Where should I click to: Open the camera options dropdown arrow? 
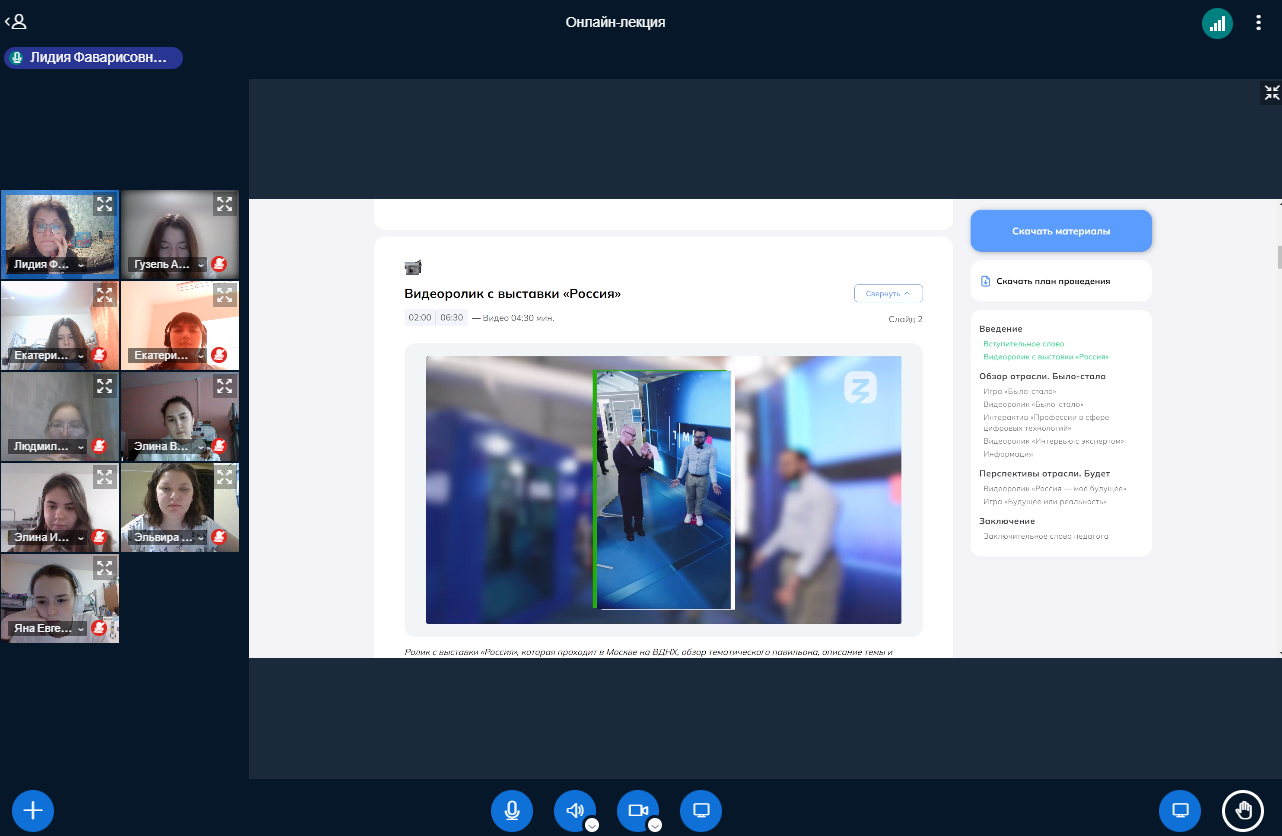pyautogui.click(x=655, y=825)
